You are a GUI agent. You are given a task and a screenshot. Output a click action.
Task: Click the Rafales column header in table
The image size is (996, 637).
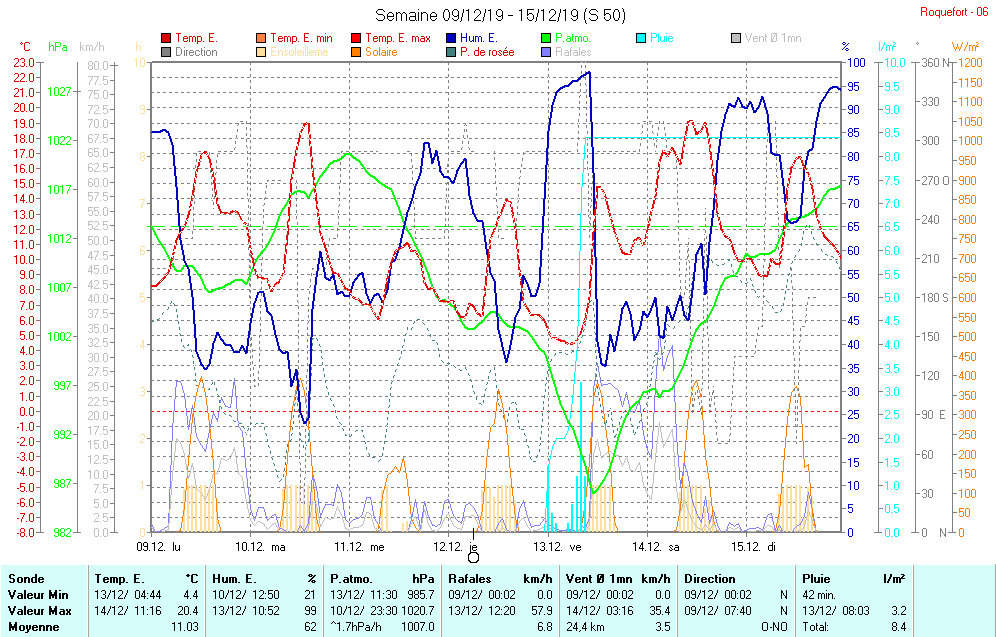[x=470, y=579]
